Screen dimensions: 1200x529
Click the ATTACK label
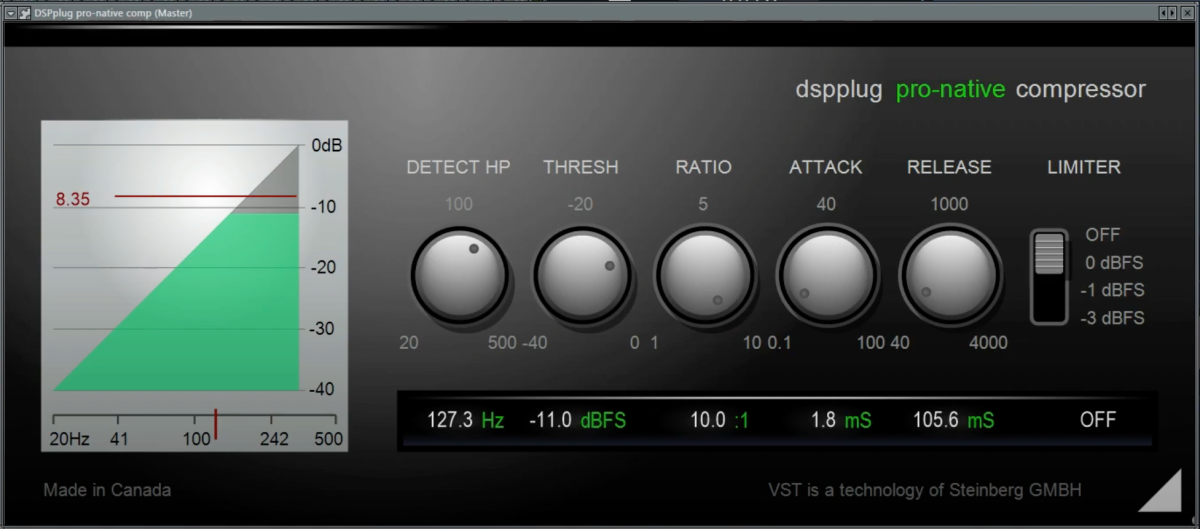(x=826, y=167)
